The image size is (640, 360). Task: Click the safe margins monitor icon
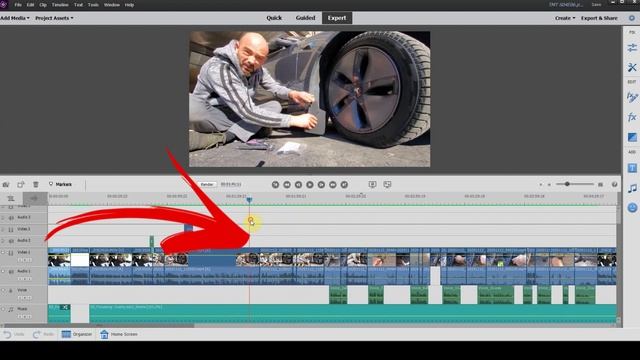(x=372, y=184)
